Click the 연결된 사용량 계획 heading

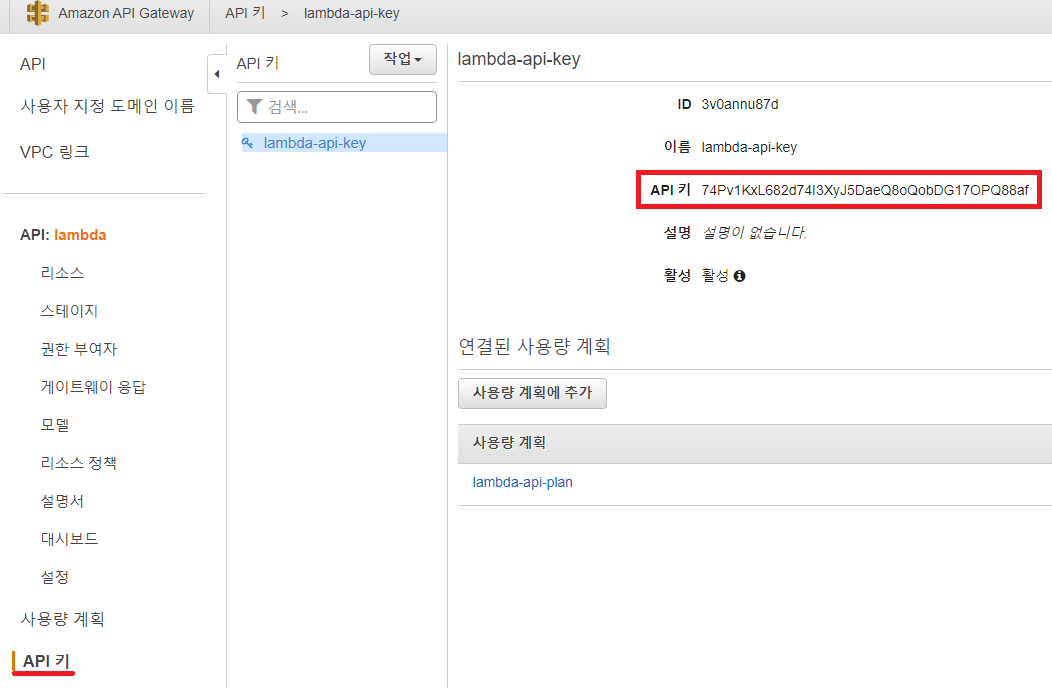pyautogui.click(x=534, y=346)
